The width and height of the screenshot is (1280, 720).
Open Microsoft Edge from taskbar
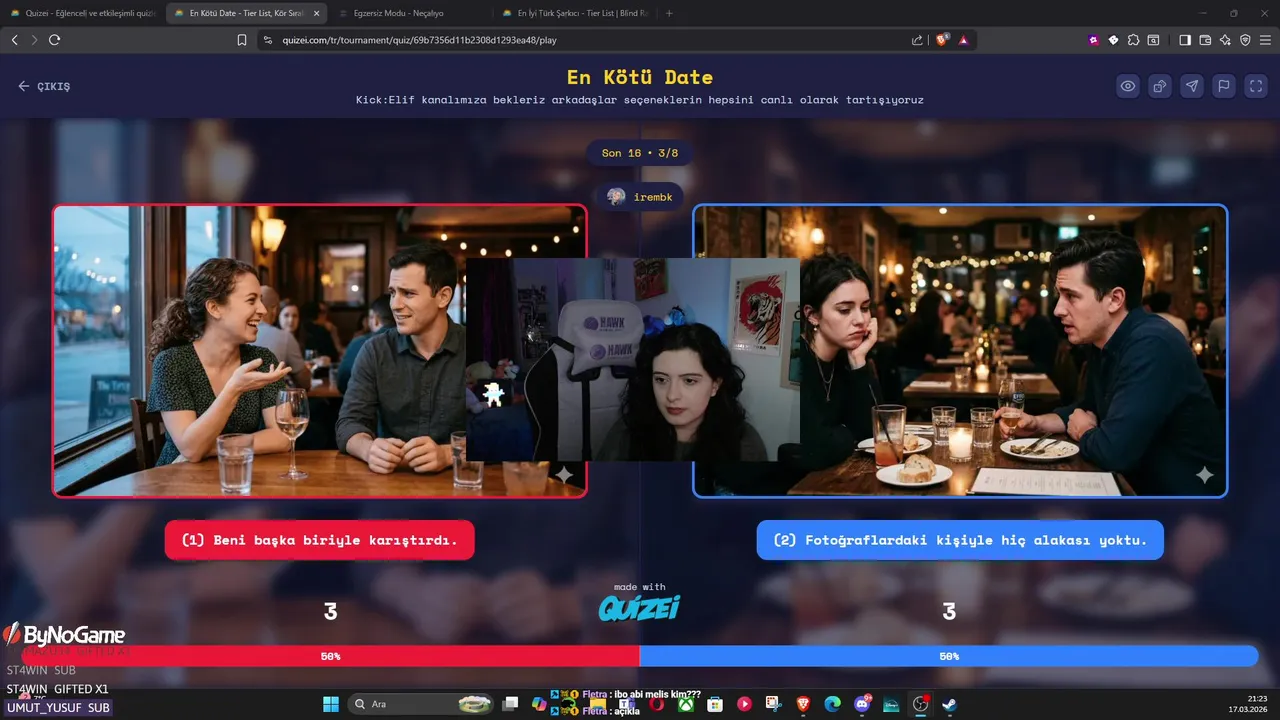[x=833, y=704]
